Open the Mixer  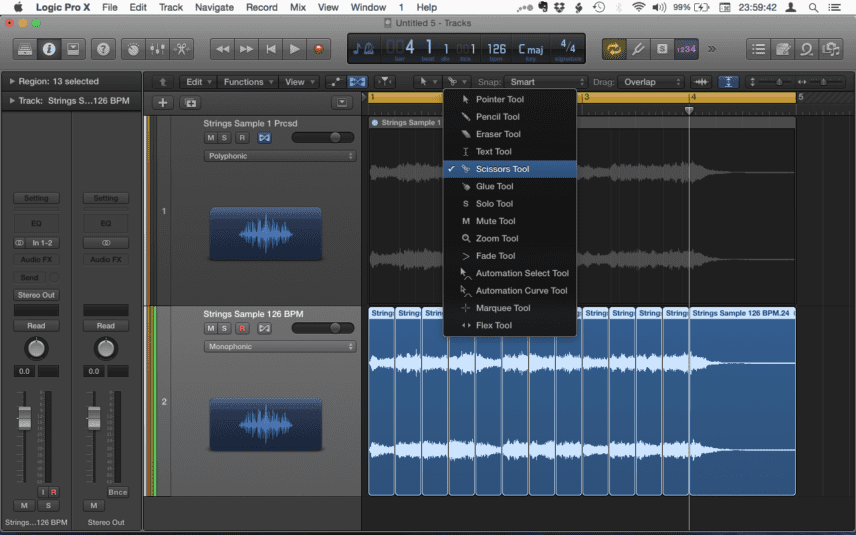pos(157,49)
